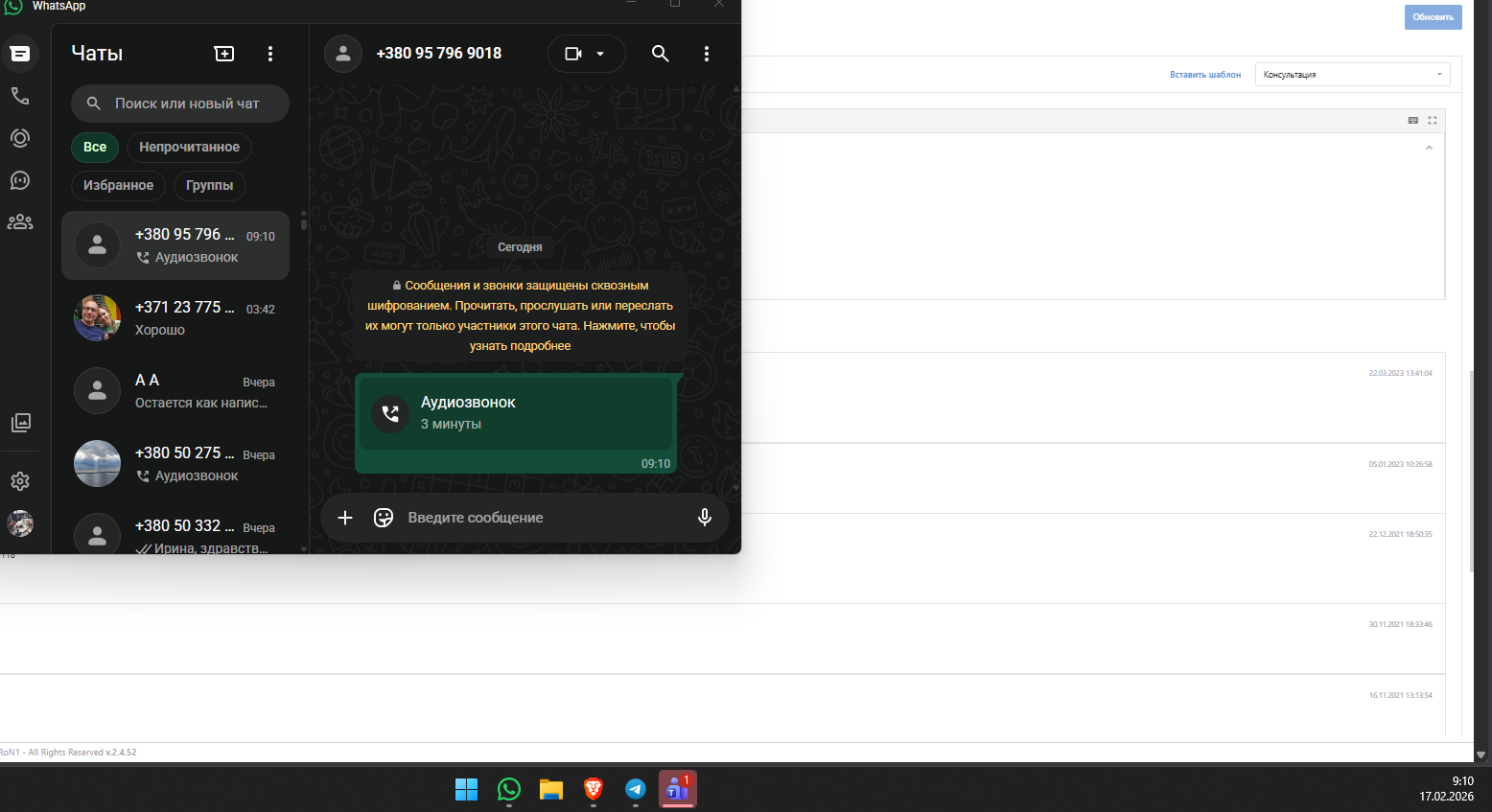Open Telegram from the taskbar
This screenshot has height=812, width=1492.
(x=636, y=789)
